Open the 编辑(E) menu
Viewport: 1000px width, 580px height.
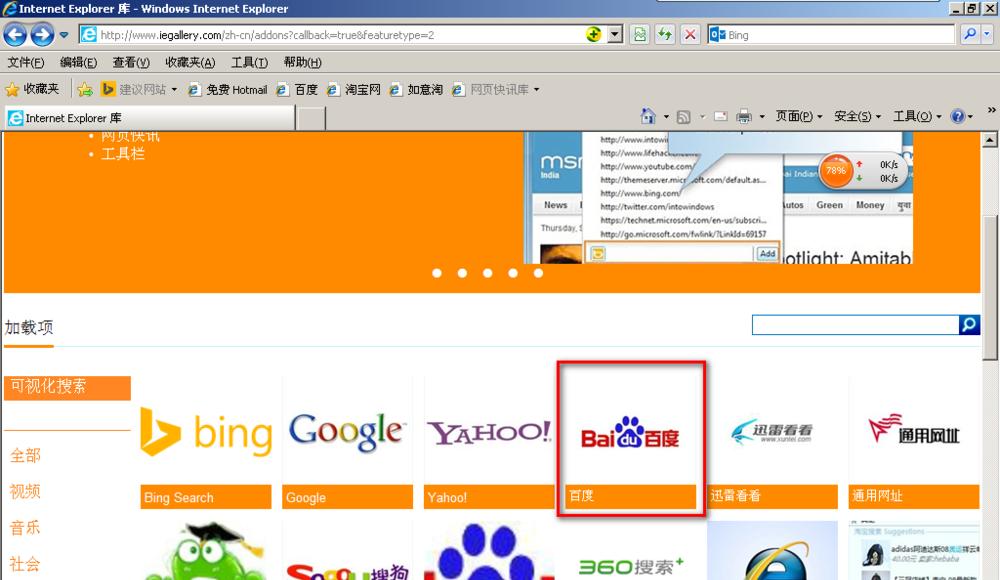point(78,62)
